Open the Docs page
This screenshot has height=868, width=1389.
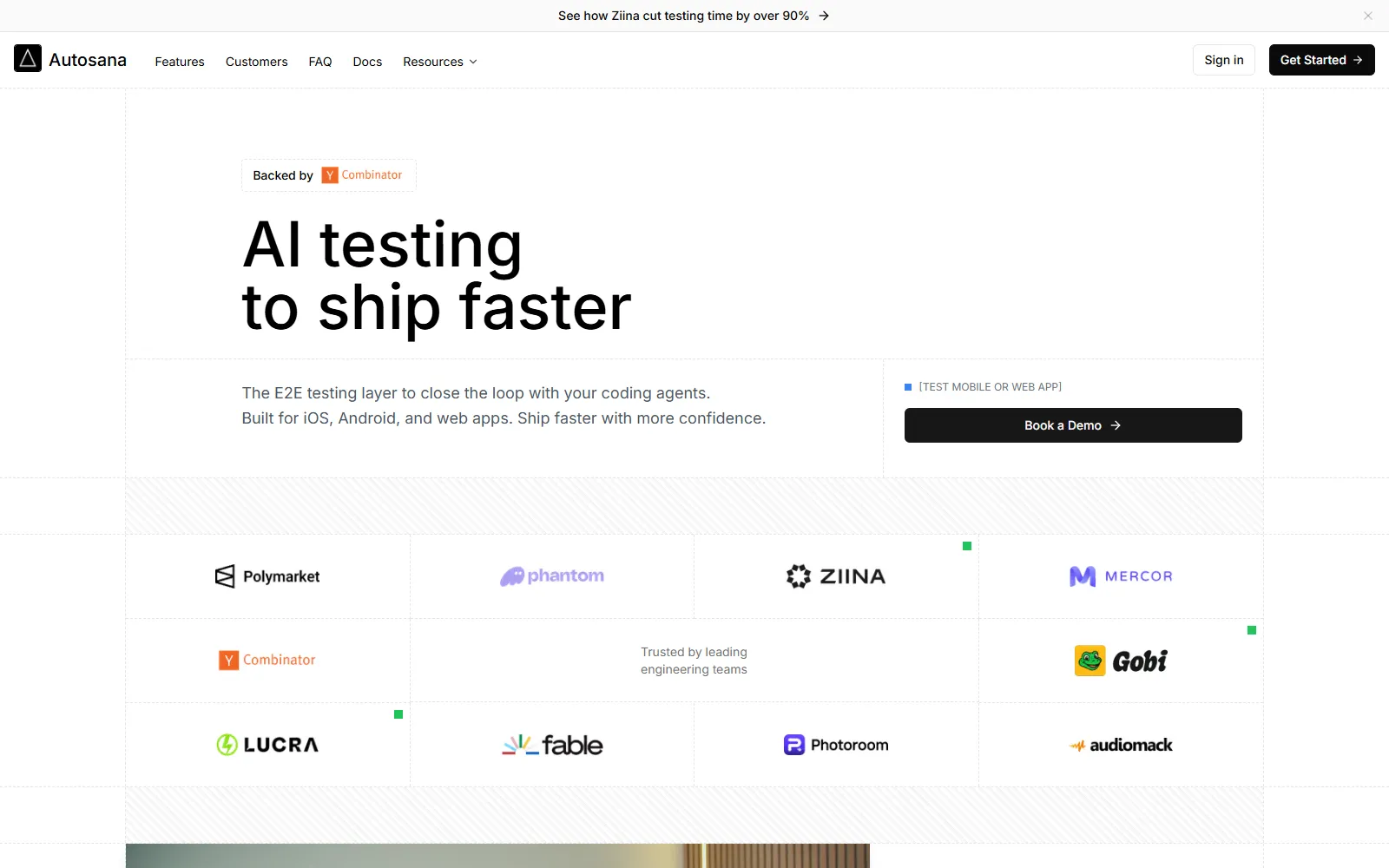coord(367,62)
